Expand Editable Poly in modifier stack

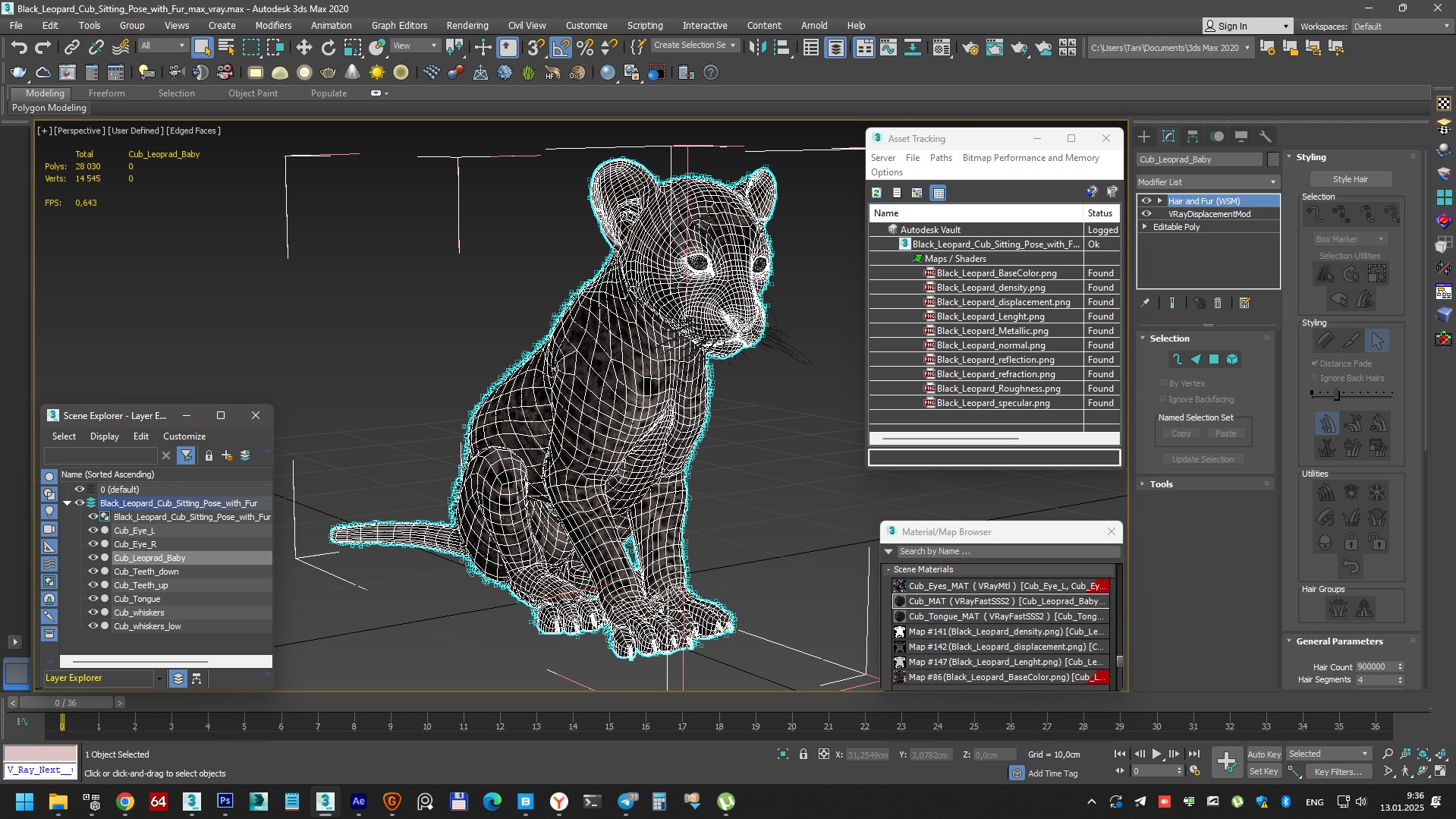coord(1145,227)
